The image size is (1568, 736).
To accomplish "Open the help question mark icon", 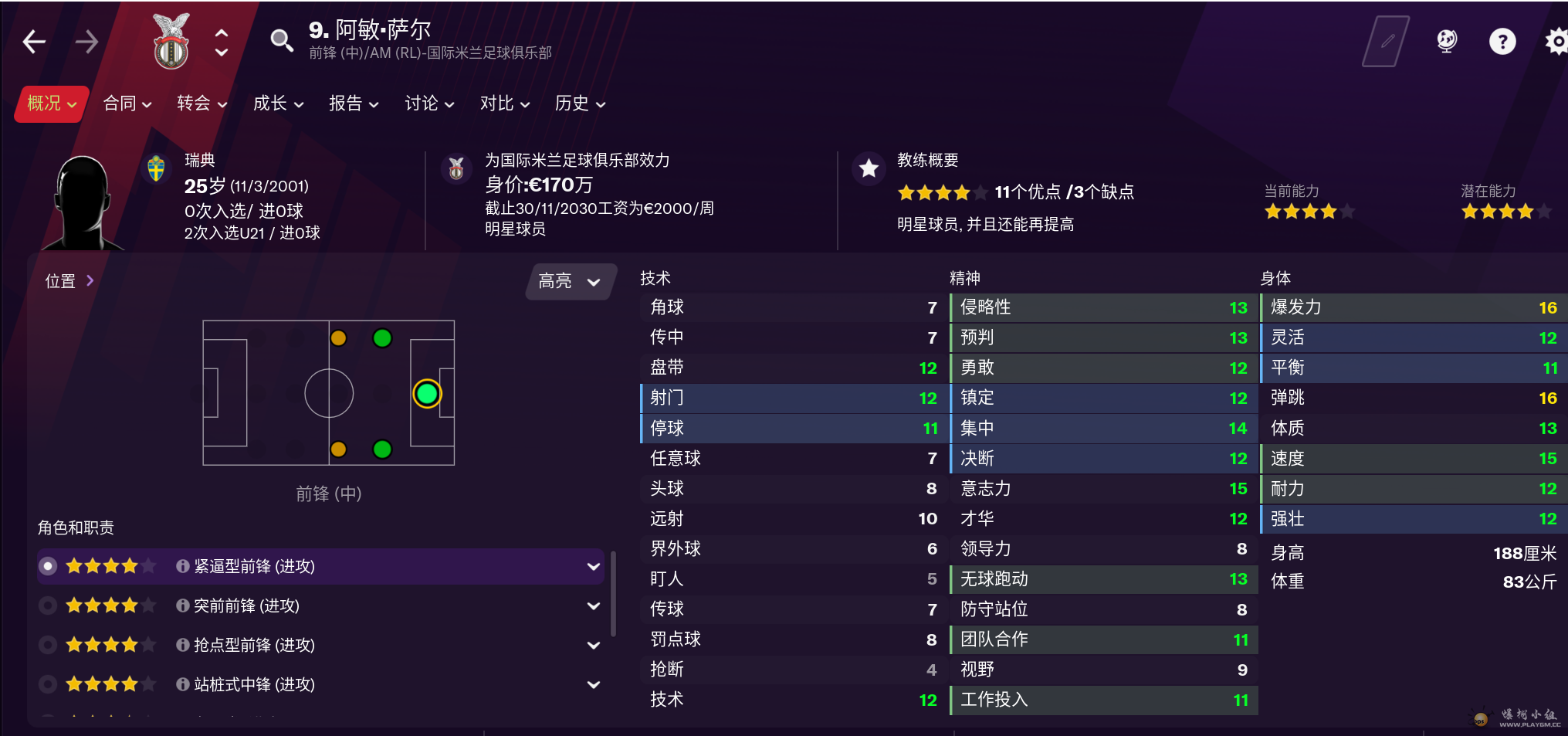I will pyautogui.click(x=1502, y=42).
